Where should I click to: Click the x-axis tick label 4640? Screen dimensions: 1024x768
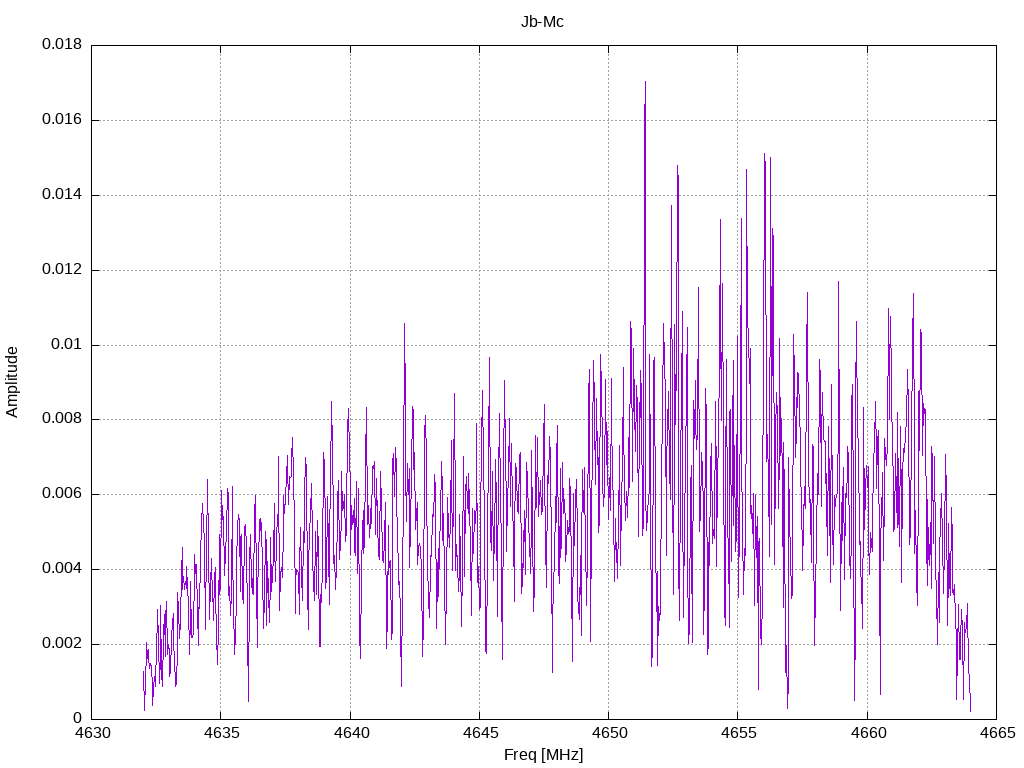(351, 733)
